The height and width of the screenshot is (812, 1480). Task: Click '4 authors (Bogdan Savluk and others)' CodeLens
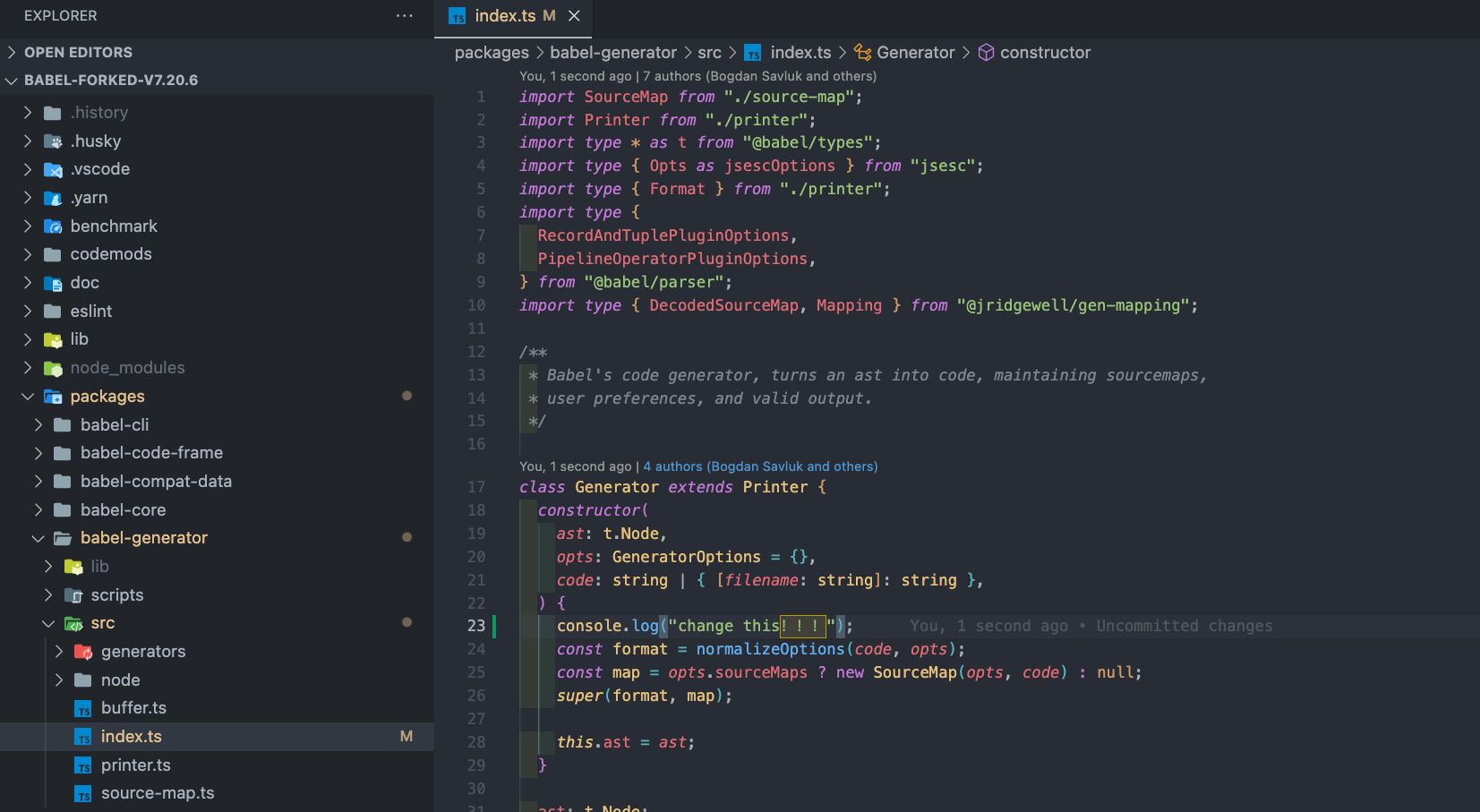pos(760,466)
